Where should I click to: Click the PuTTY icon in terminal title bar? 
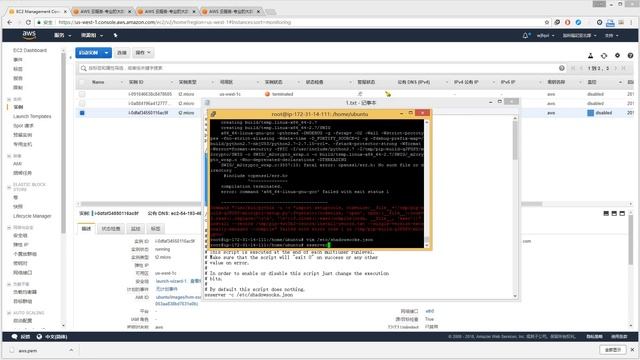[x=213, y=114]
